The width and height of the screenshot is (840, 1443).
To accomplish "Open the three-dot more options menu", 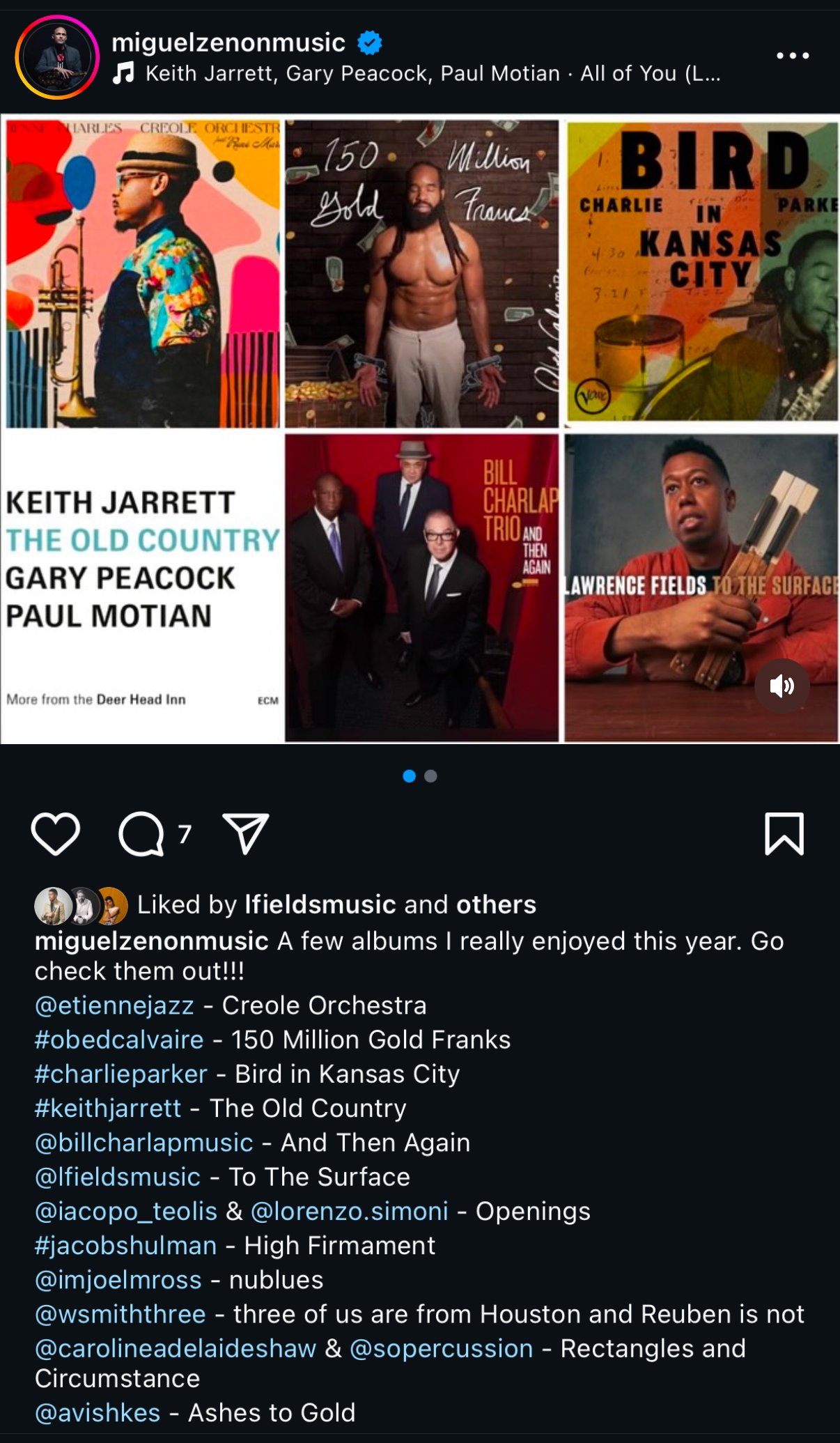I will tap(793, 56).
